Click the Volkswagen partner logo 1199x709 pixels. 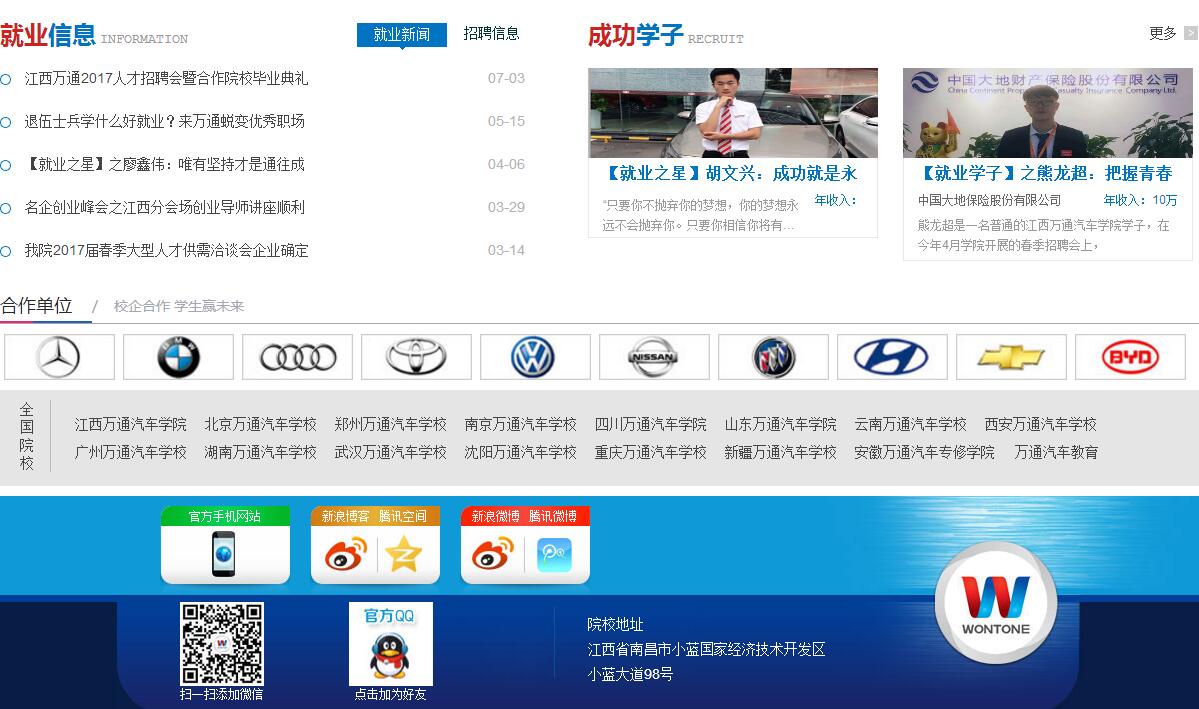[535, 357]
